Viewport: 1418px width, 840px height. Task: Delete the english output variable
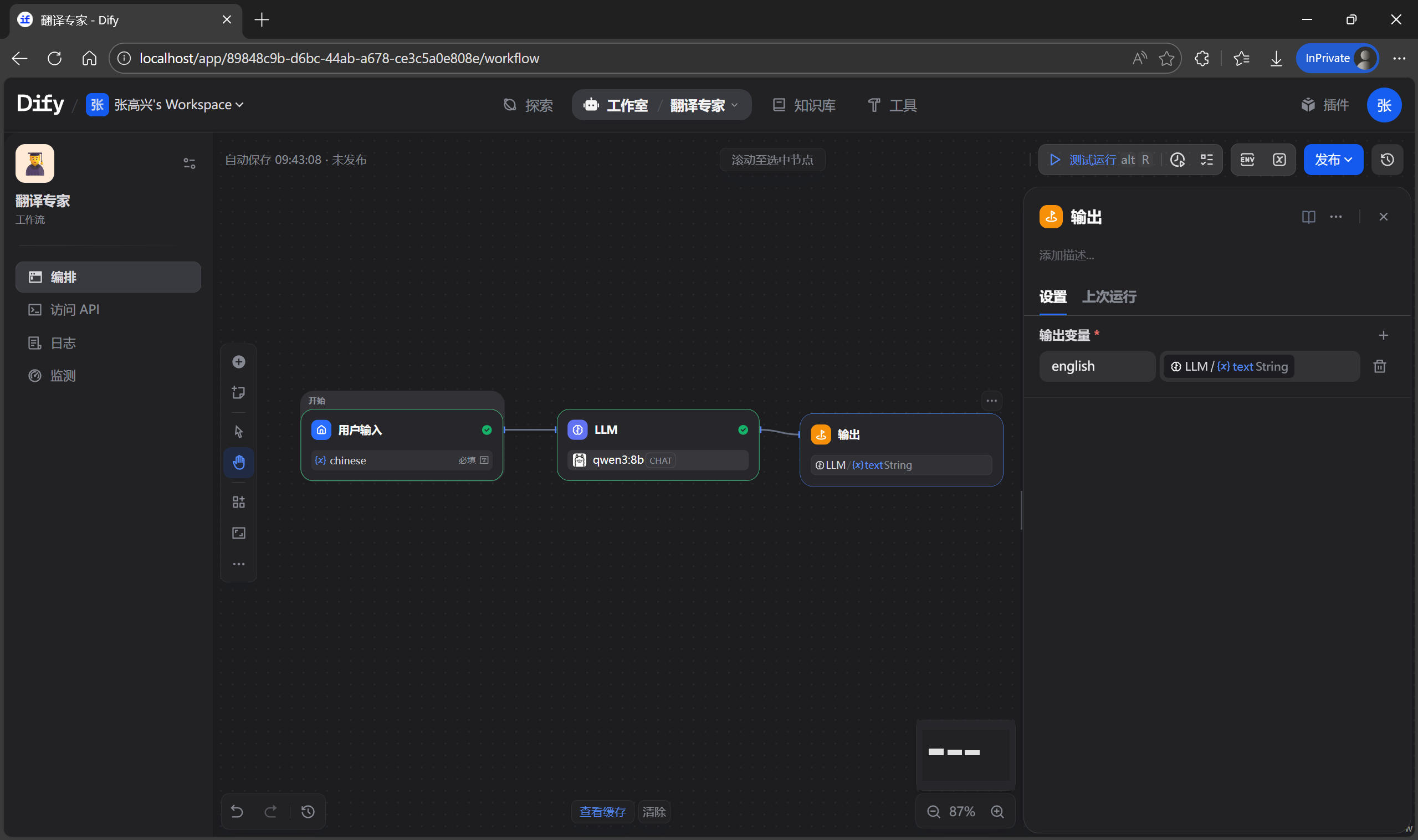1380,366
